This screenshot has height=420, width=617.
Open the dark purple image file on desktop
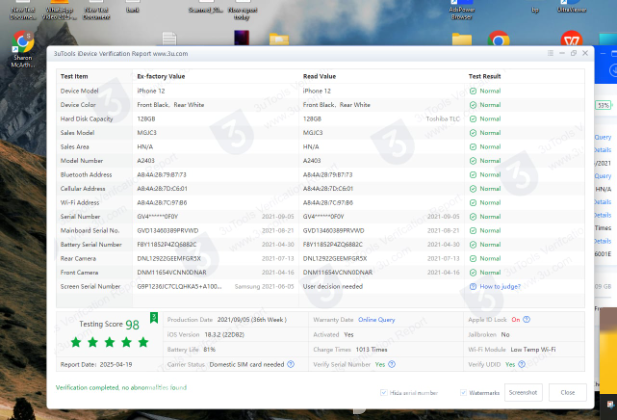point(241,38)
